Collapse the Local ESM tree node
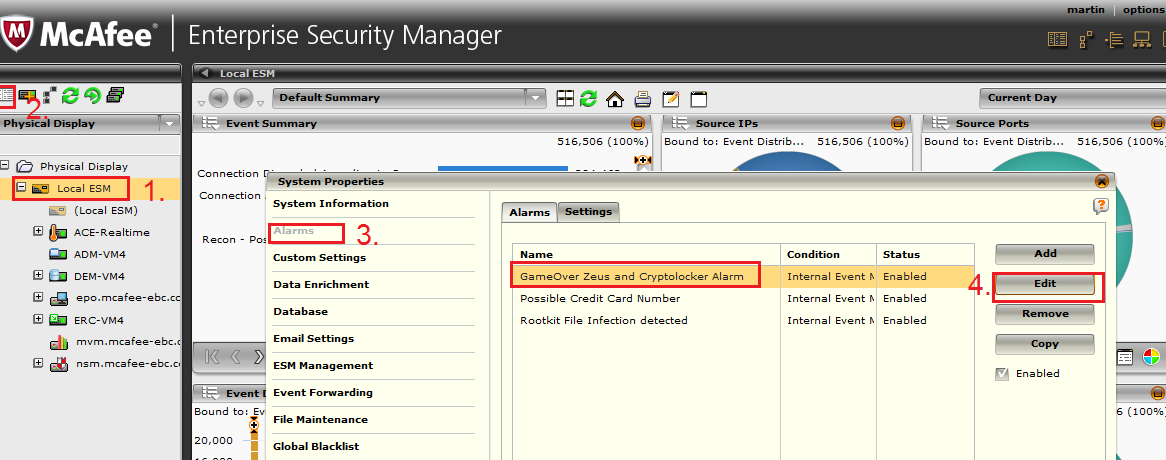The height and width of the screenshot is (460, 1166). [20, 188]
